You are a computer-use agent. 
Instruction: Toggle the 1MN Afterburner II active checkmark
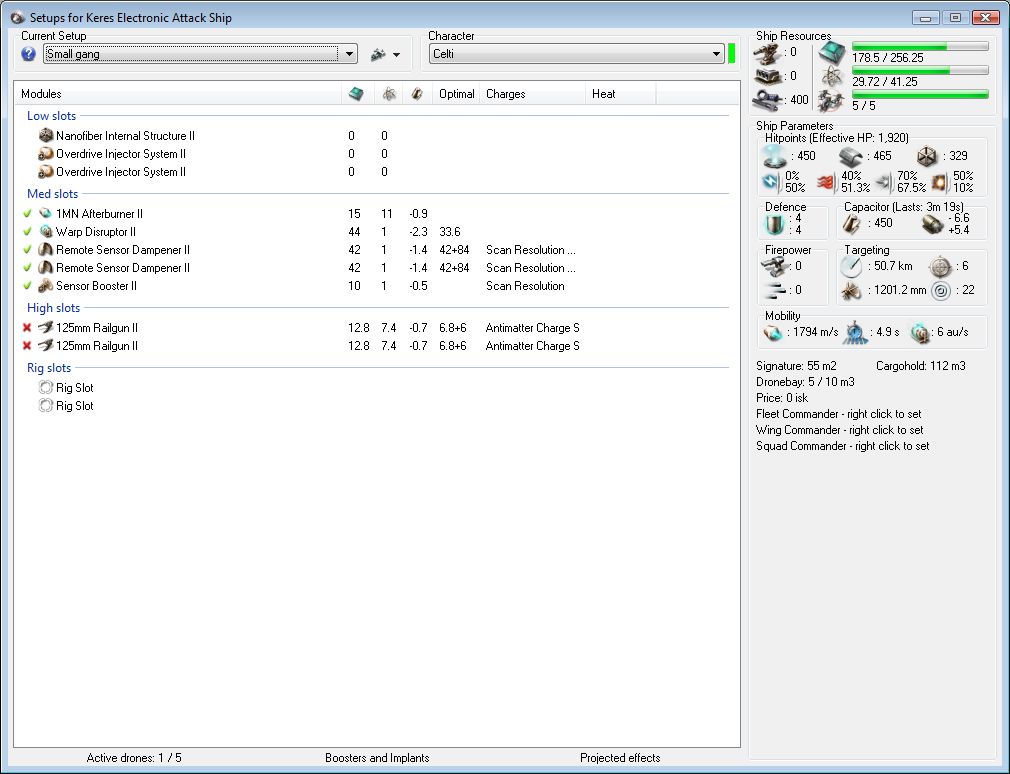coord(27,214)
